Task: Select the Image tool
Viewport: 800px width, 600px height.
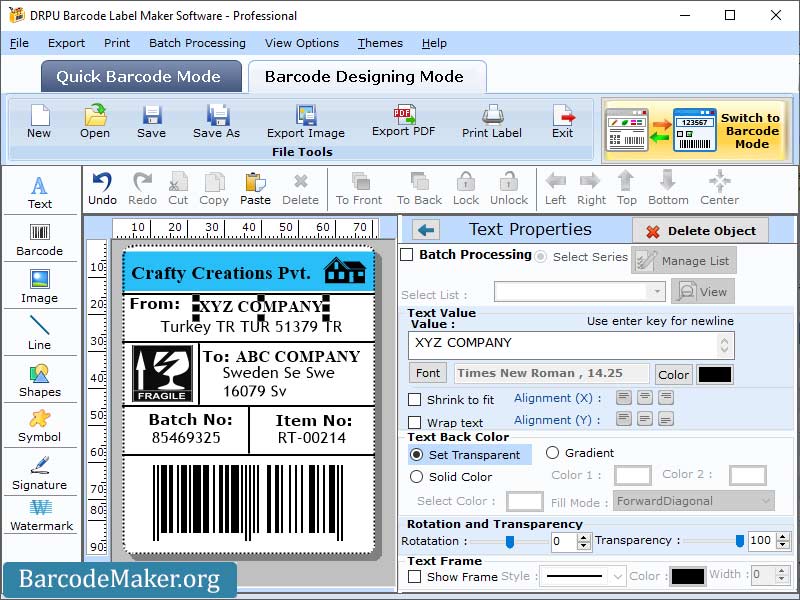Action: point(40,286)
